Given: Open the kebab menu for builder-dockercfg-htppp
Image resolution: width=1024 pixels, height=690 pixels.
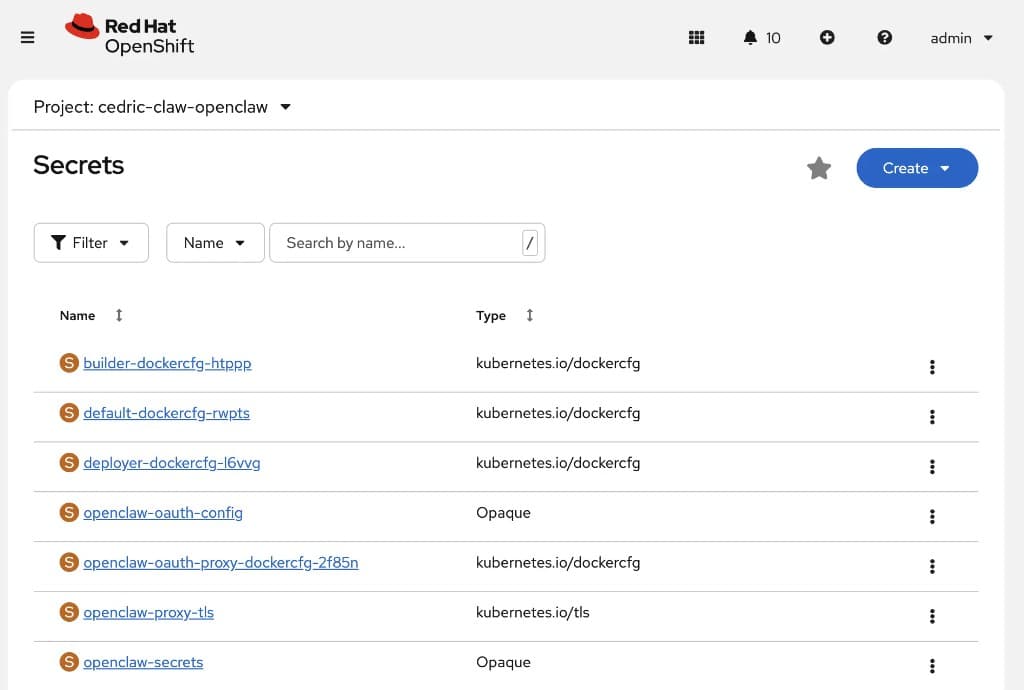Looking at the screenshot, I should pos(932,367).
